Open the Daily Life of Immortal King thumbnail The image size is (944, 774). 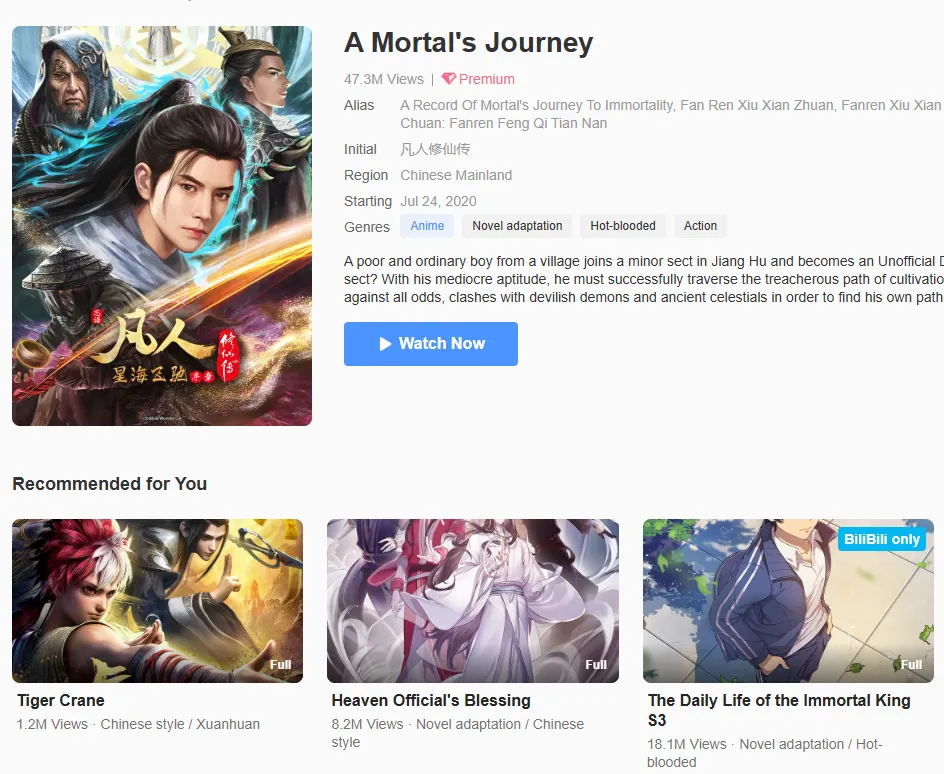click(x=788, y=601)
